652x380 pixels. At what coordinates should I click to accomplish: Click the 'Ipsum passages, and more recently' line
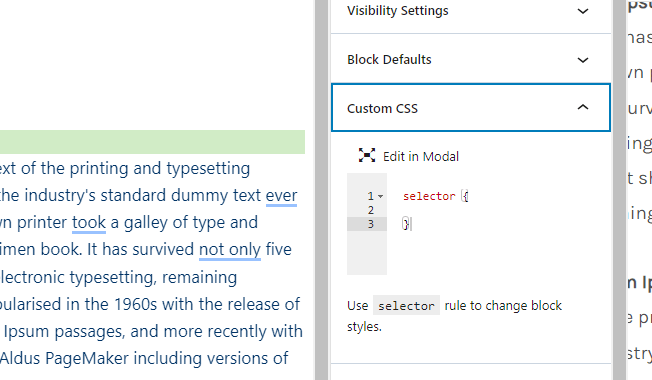tap(153, 331)
